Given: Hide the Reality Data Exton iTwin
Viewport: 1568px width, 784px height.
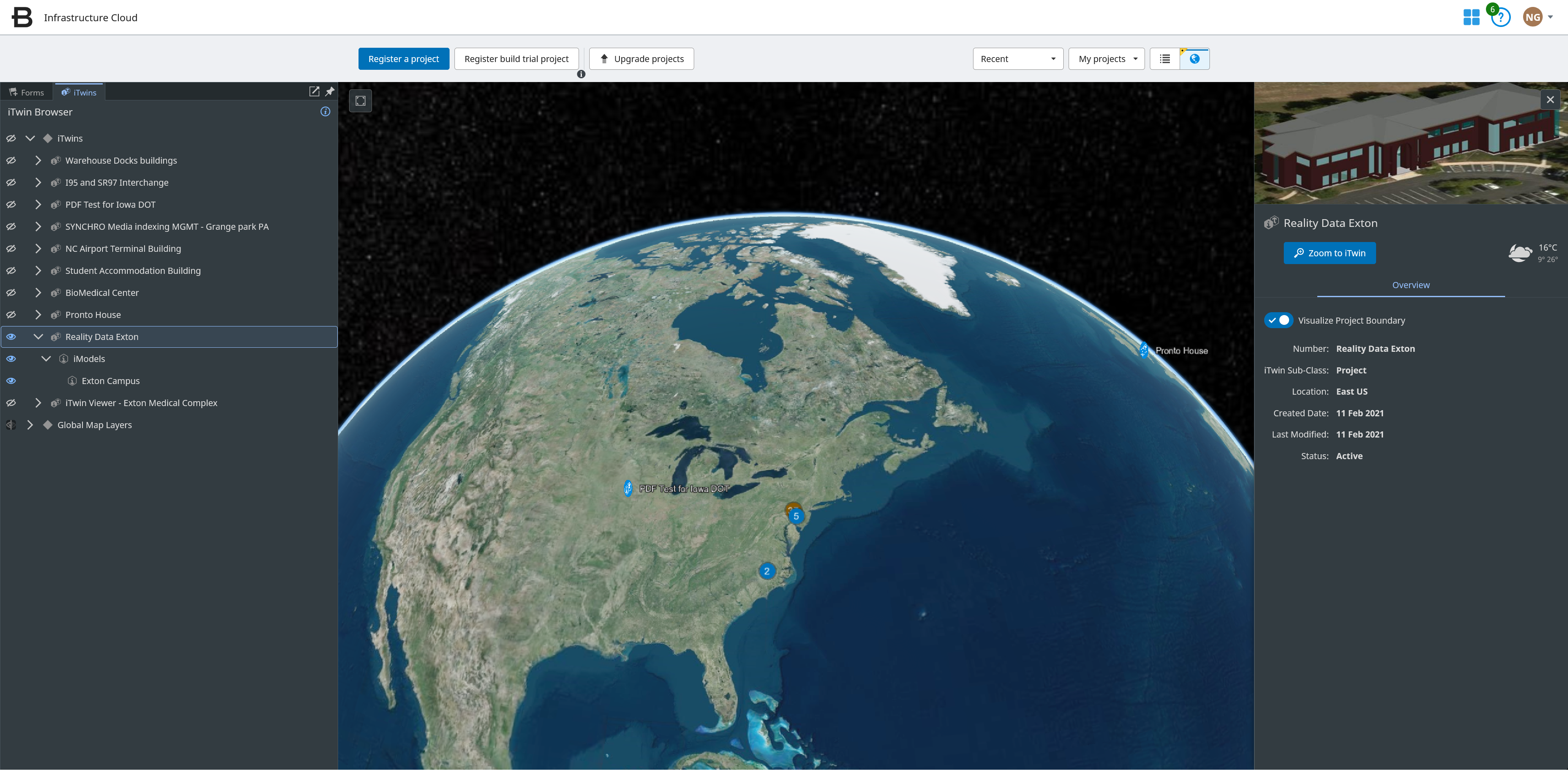Looking at the screenshot, I should pyautogui.click(x=11, y=336).
